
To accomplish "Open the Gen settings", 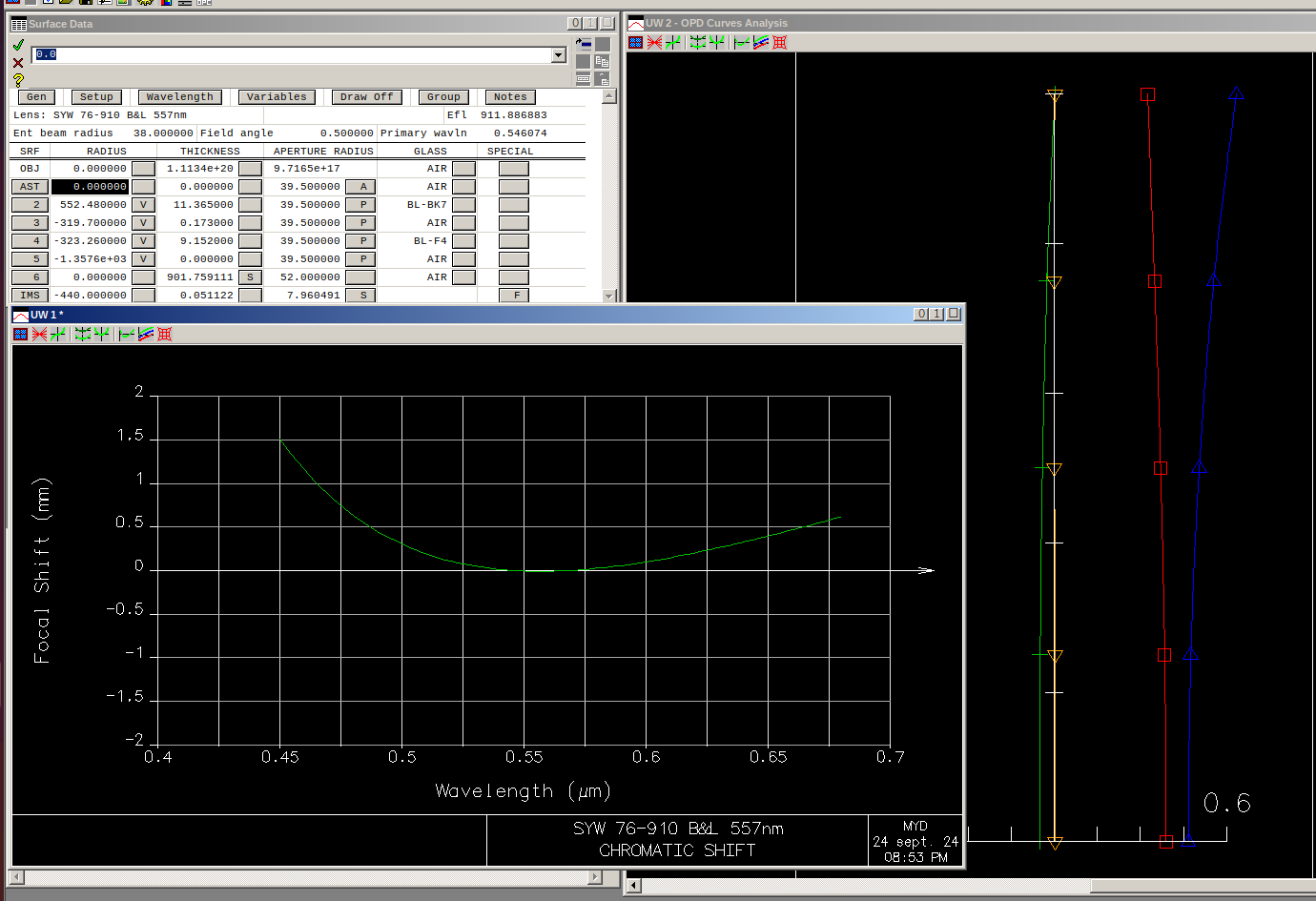I will pos(36,97).
